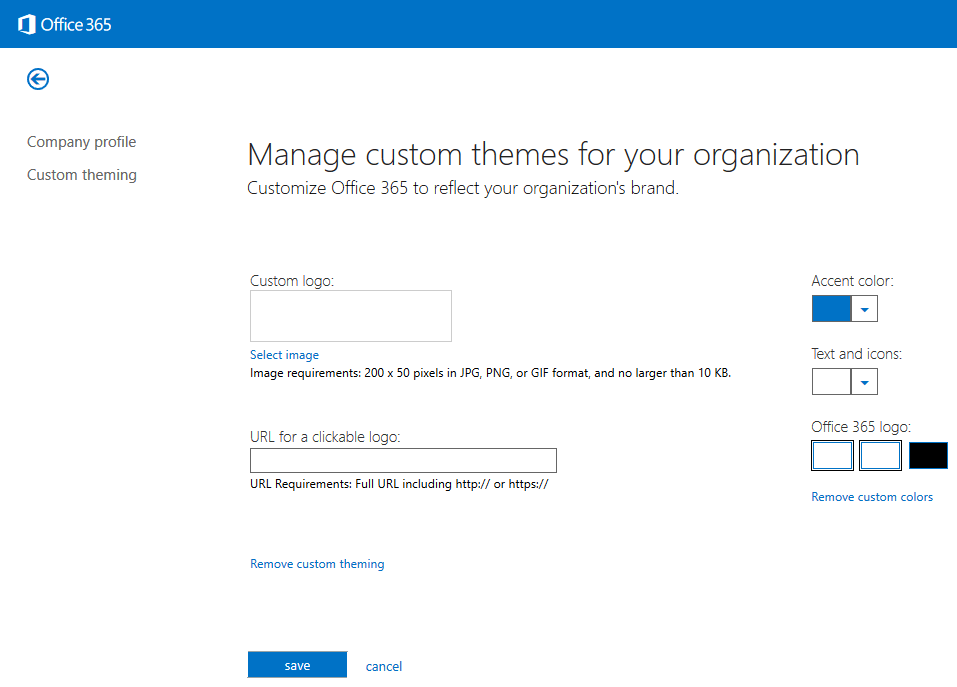Click the blue Accent color swatch
The width and height of the screenshot is (957, 687).
pyautogui.click(x=831, y=309)
